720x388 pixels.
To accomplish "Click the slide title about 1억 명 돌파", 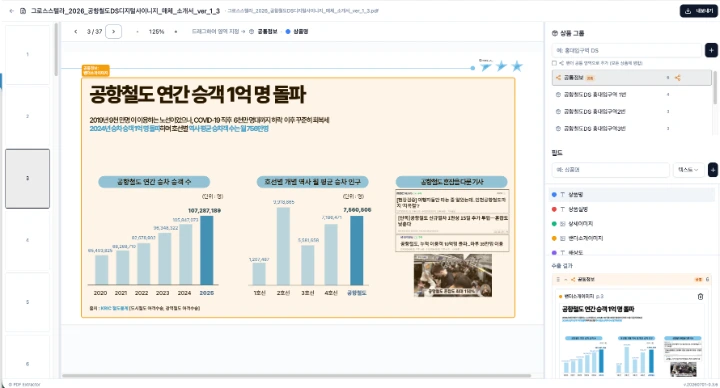I will (x=197, y=94).
